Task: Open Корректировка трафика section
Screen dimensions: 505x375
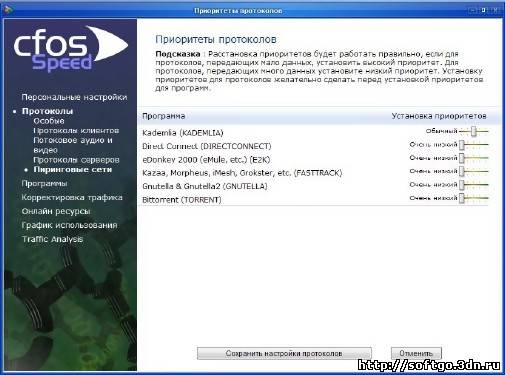Action: pyautogui.click(x=72, y=197)
